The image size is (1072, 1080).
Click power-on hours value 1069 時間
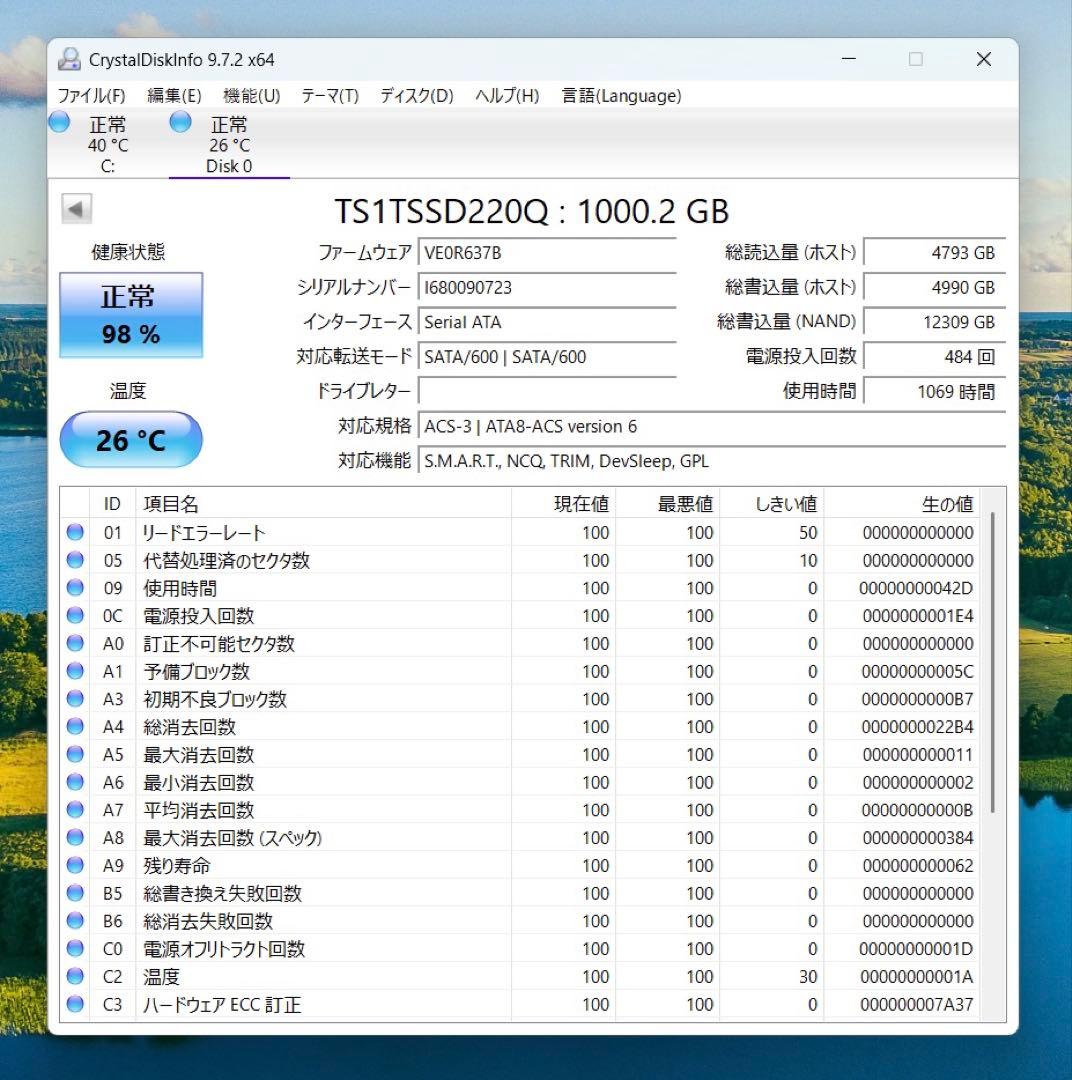tap(934, 391)
